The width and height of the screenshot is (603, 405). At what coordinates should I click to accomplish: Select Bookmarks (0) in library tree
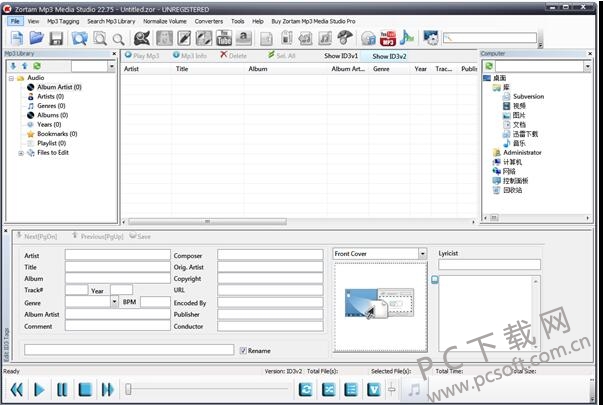point(57,134)
